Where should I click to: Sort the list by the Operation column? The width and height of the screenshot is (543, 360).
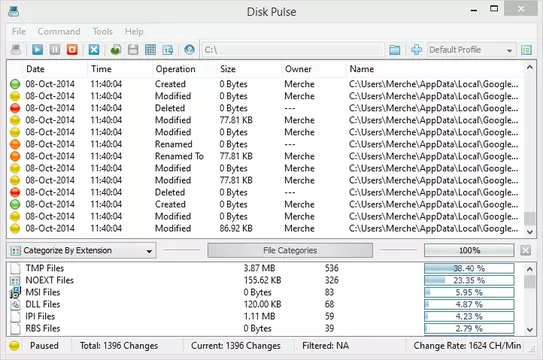[175, 69]
